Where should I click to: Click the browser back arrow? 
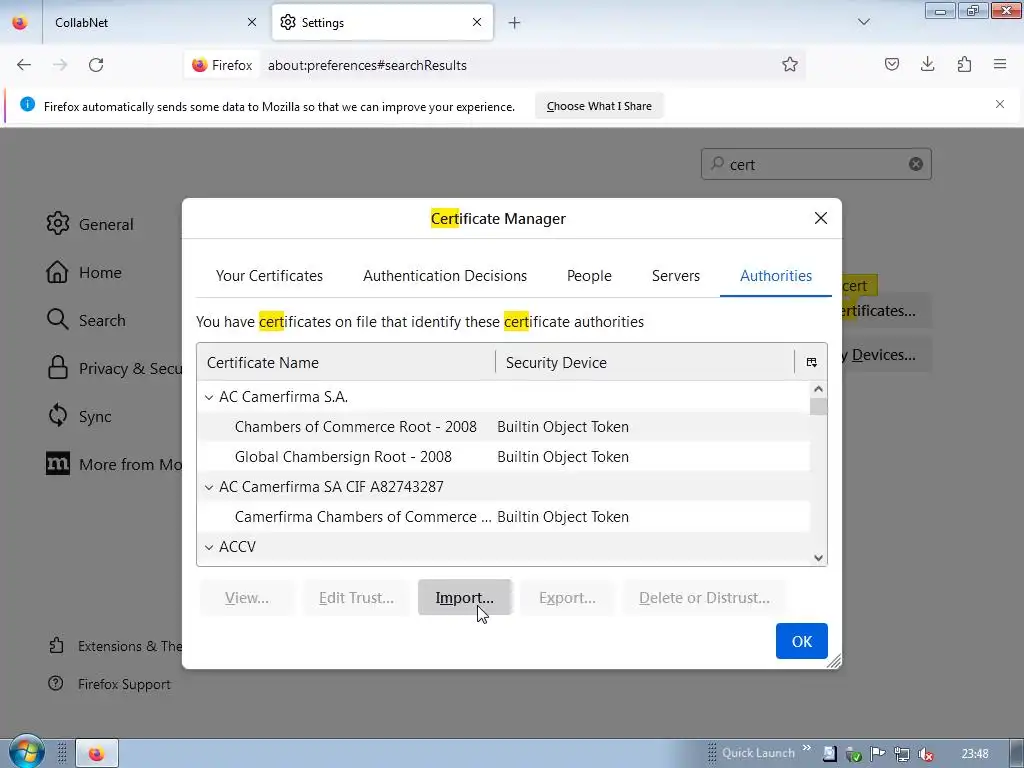(24, 65)
